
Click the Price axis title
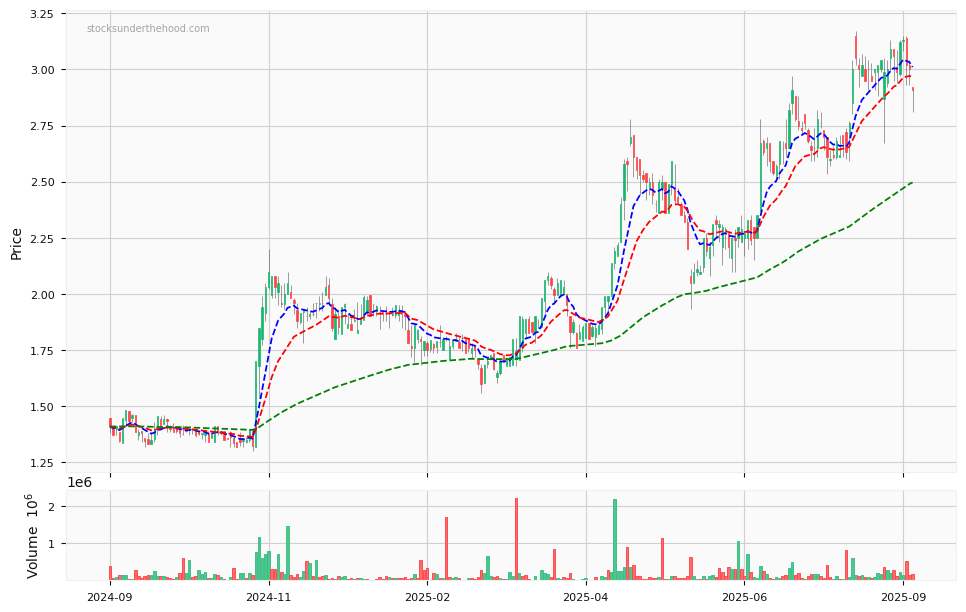click(x=16, y=244)
